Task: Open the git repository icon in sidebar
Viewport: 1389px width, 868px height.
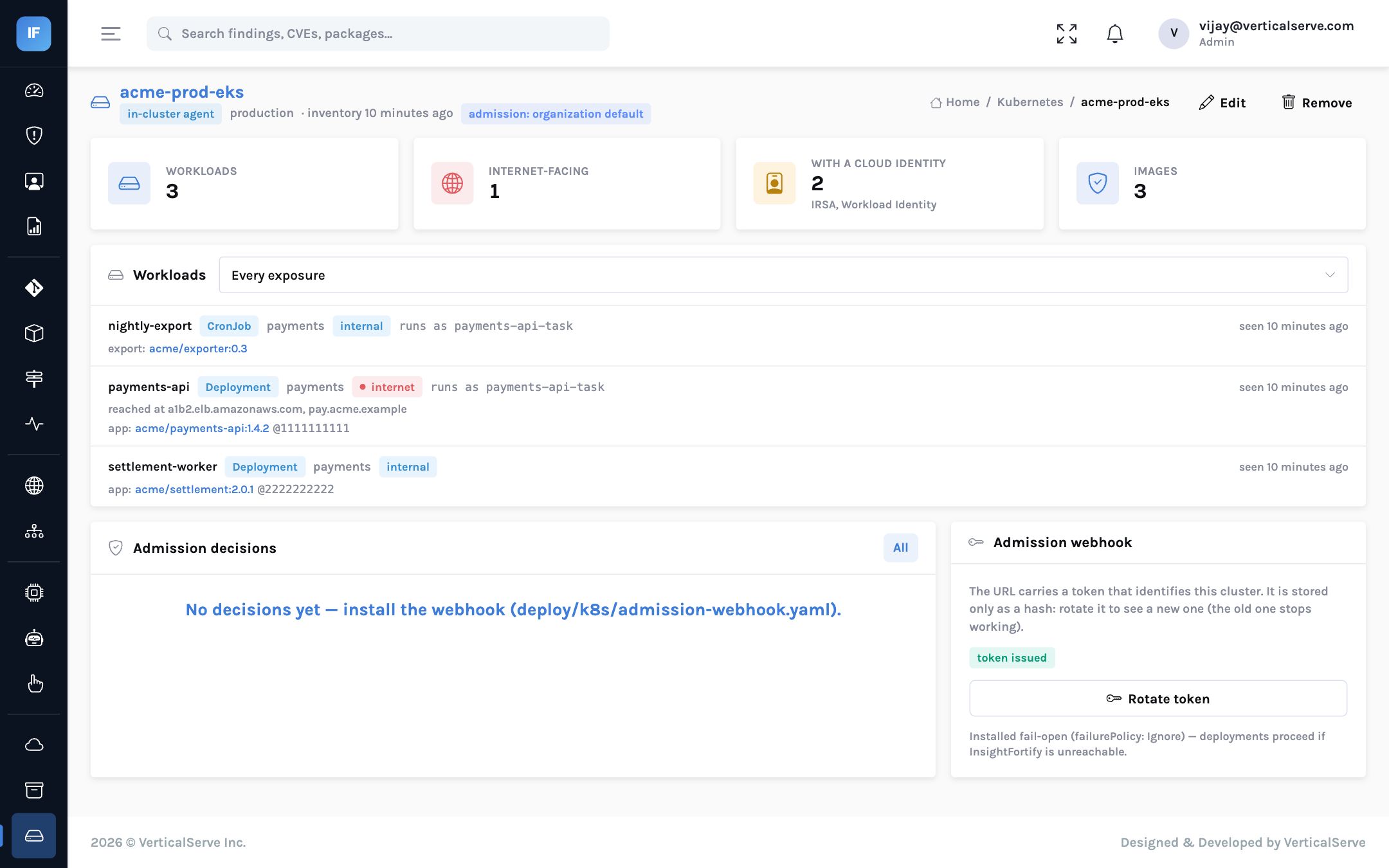Action: [x=34, y=287]
